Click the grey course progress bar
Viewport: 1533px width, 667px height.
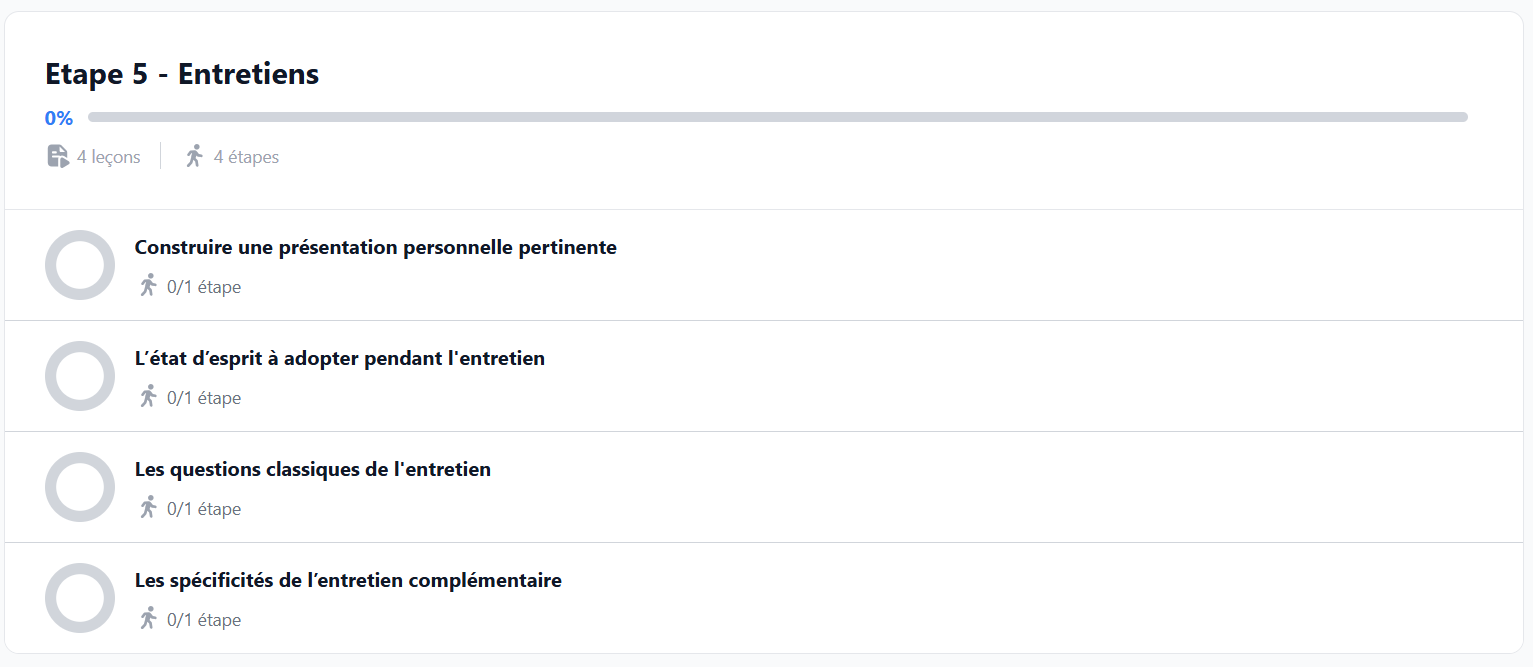(778, 117)
